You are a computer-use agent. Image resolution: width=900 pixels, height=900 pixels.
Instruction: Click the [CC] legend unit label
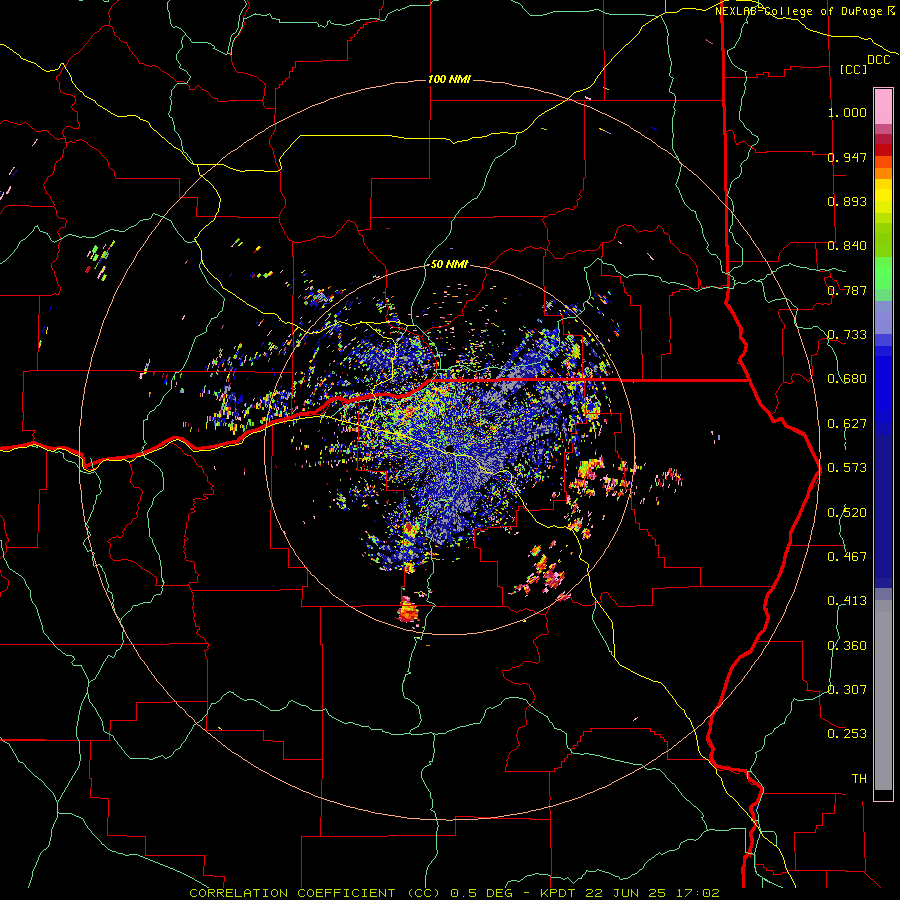click(854, 69)
